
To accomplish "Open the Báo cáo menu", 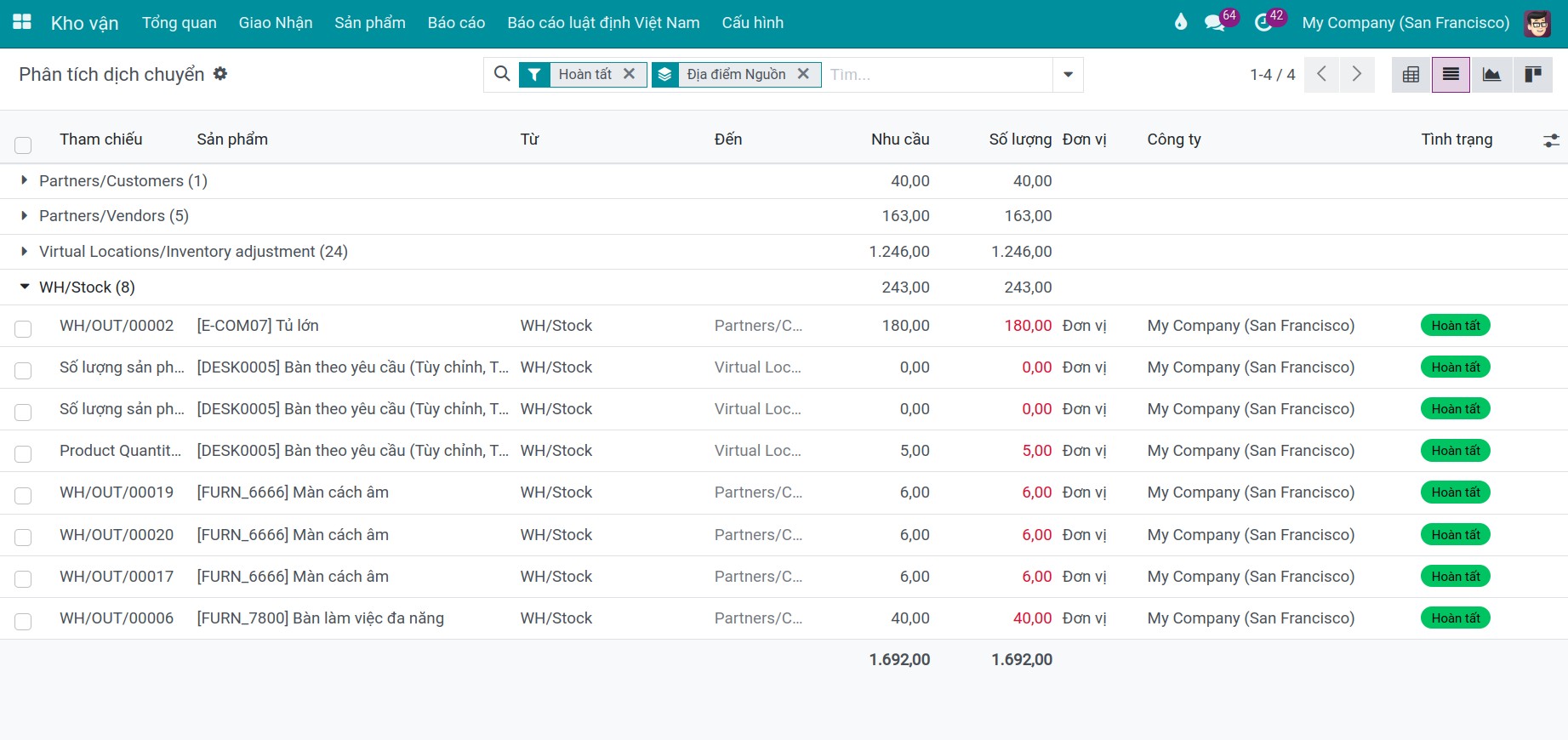I will [x=457, y=23].
